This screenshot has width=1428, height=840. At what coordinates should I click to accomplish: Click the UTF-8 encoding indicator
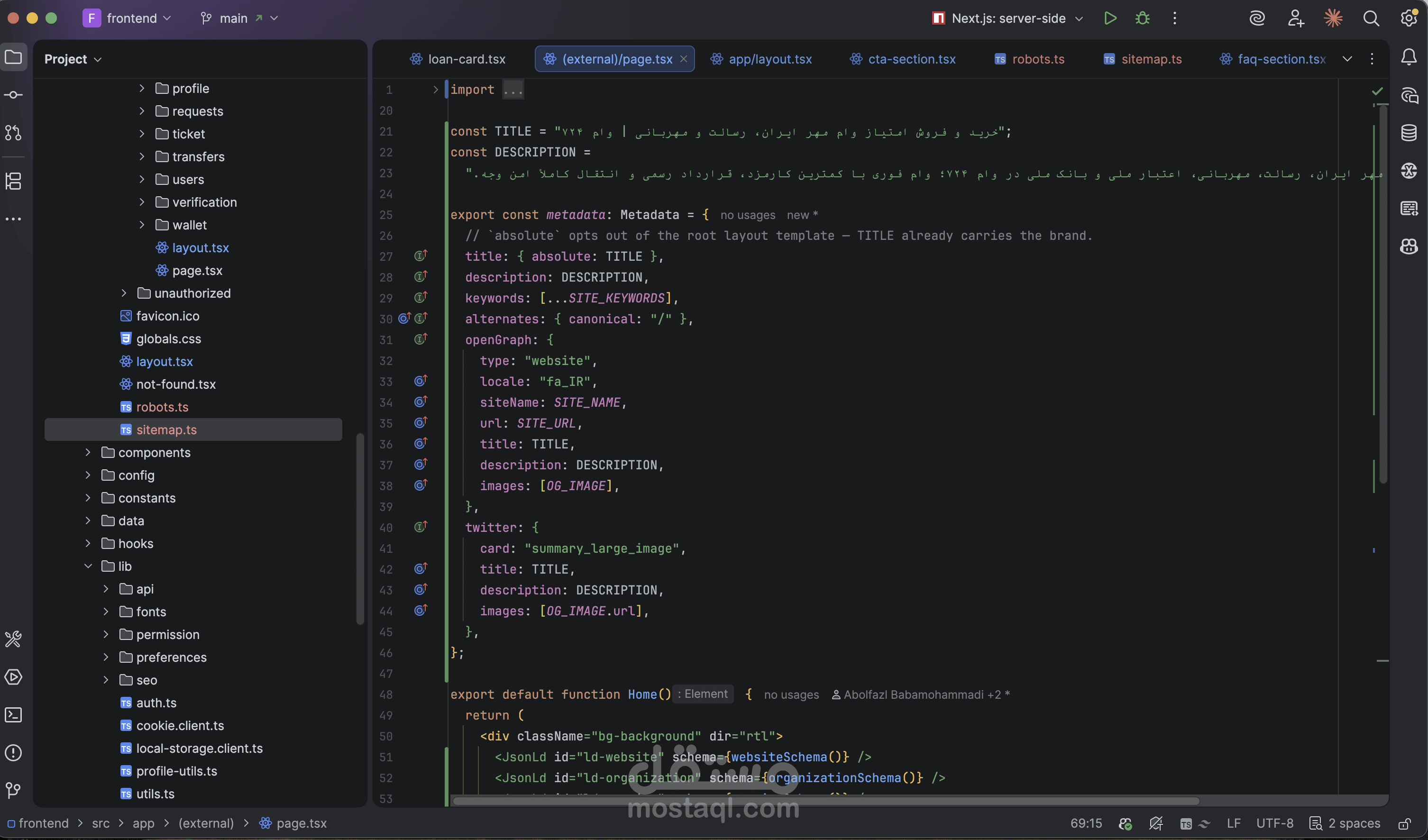1274,823
